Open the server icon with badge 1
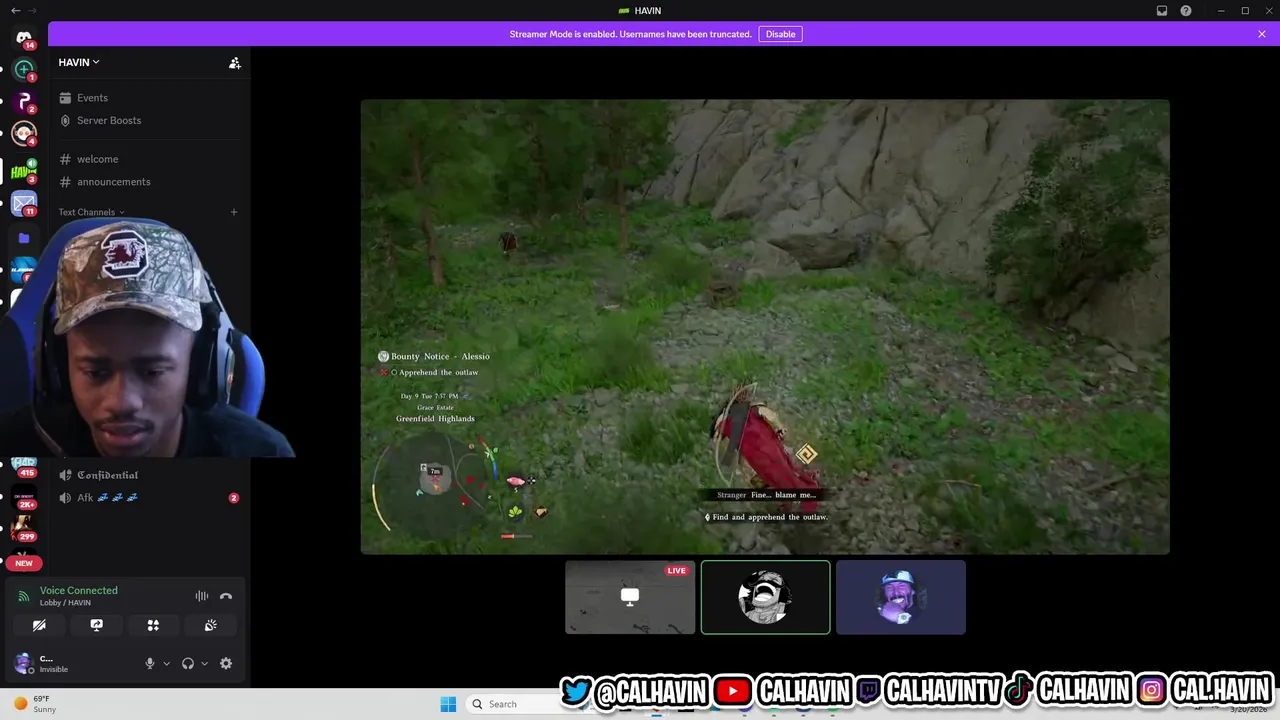 (24, 70)
